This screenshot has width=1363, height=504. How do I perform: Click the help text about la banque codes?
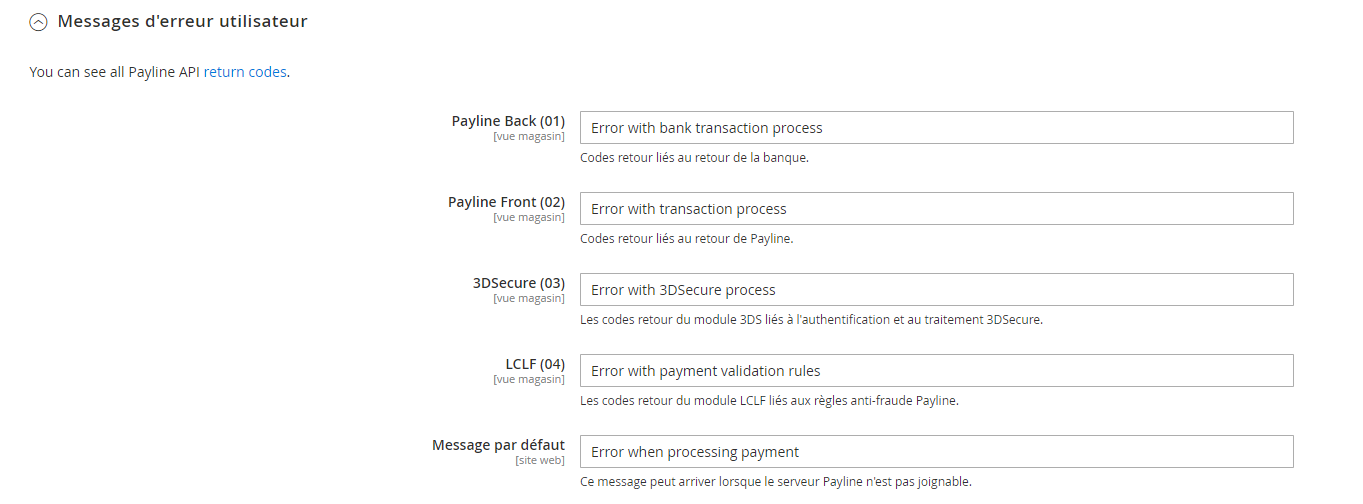click(694, 158)
